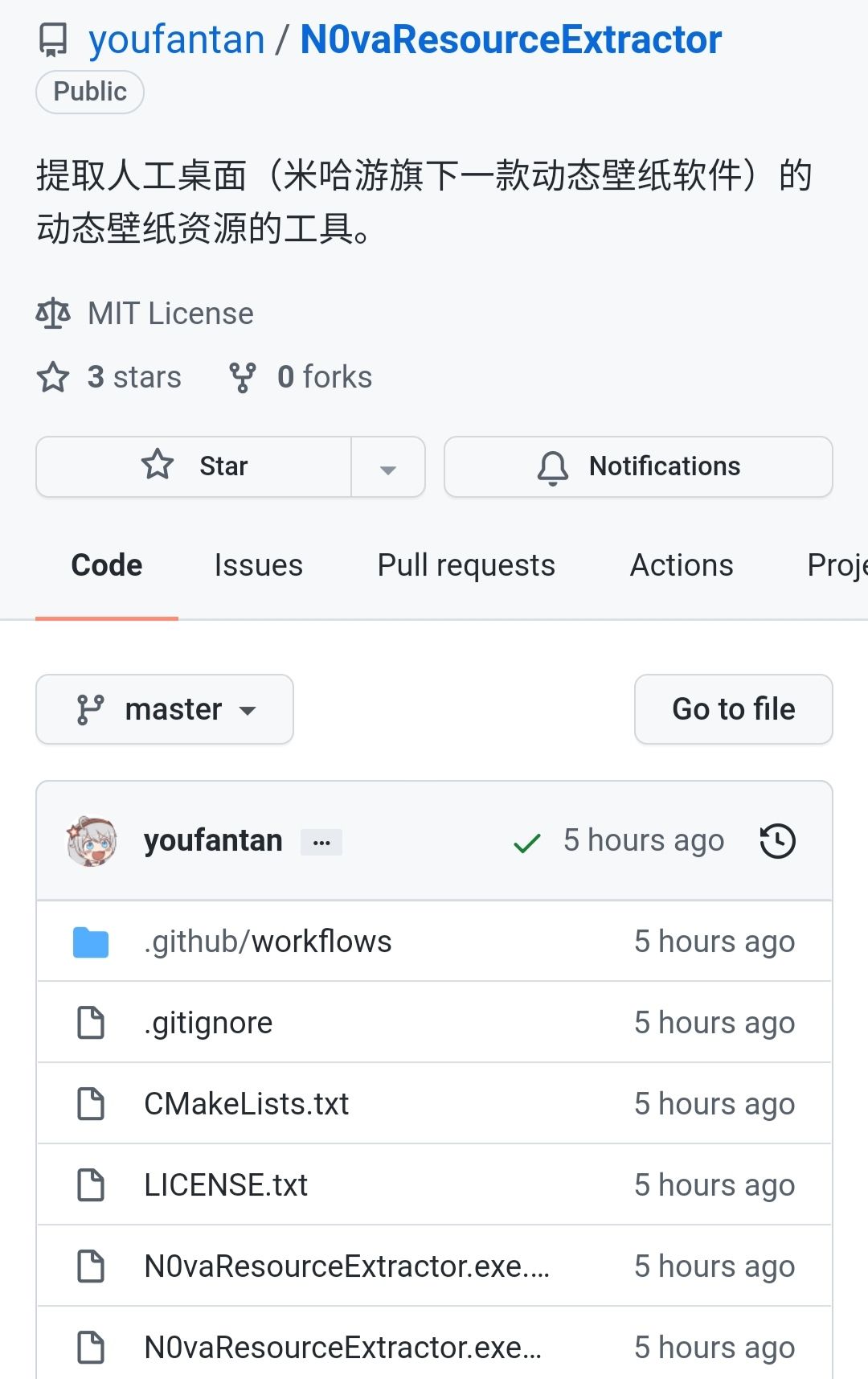Viewport: 868px width, 1379px height.
Task: Open the commit history clock icon
Action: (x=777, y=841)
